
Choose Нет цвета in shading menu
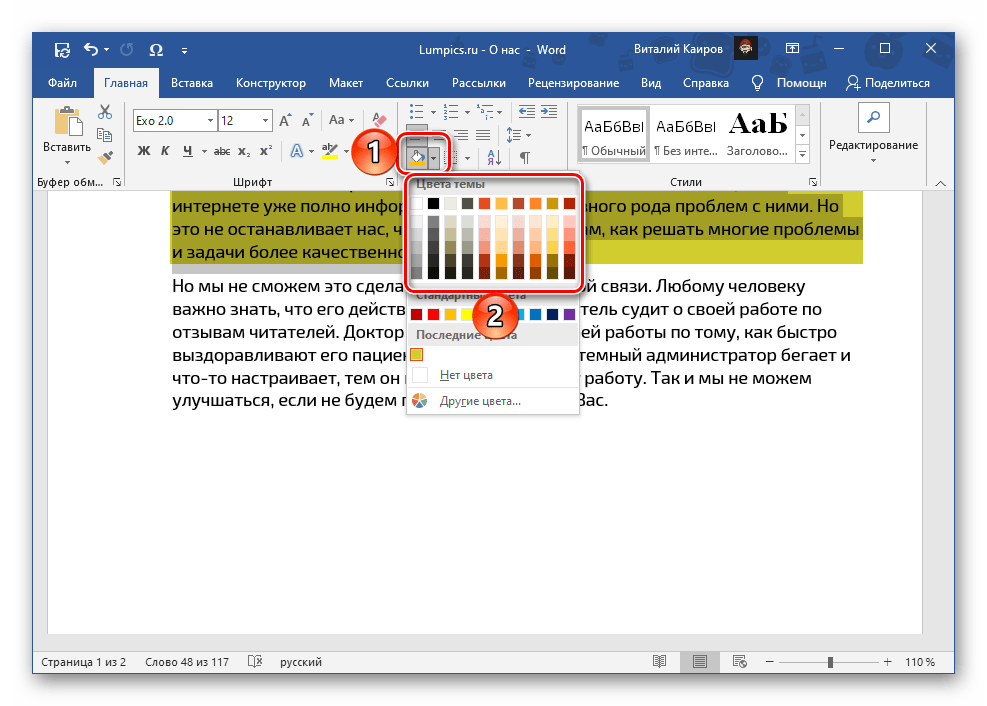pyautogui.click(x=465, y=375)
